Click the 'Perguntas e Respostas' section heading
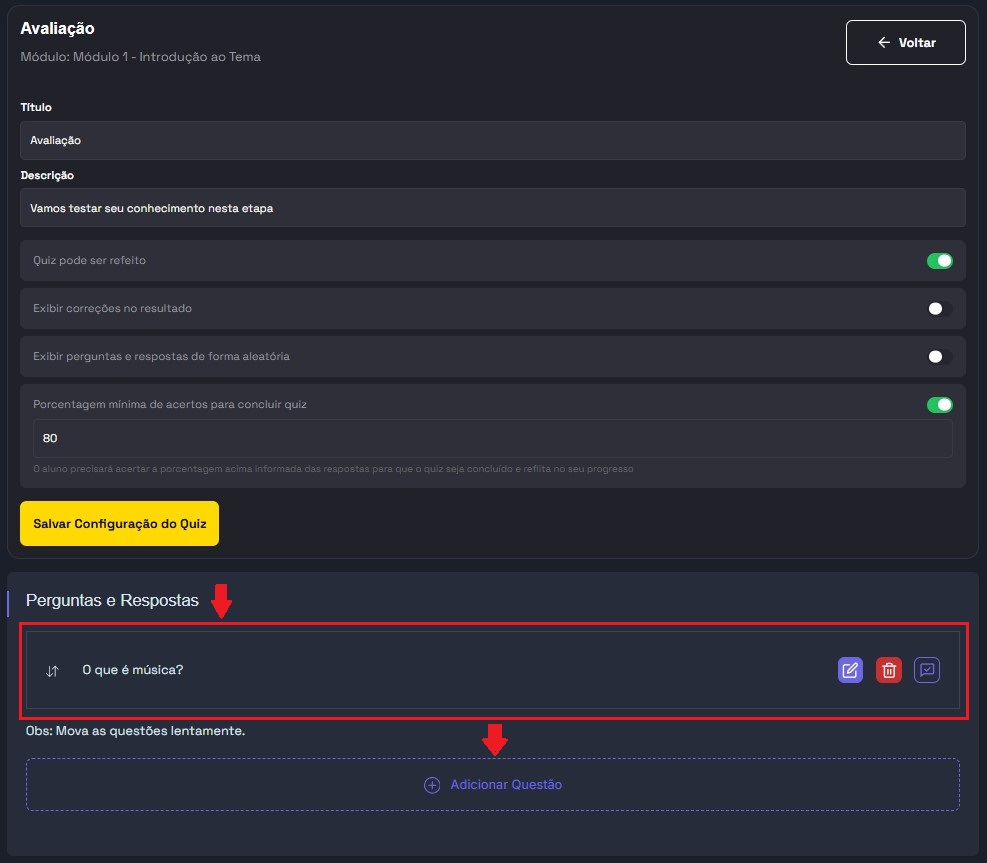Screen dimensions: 987x863 (x=112, y=601)
